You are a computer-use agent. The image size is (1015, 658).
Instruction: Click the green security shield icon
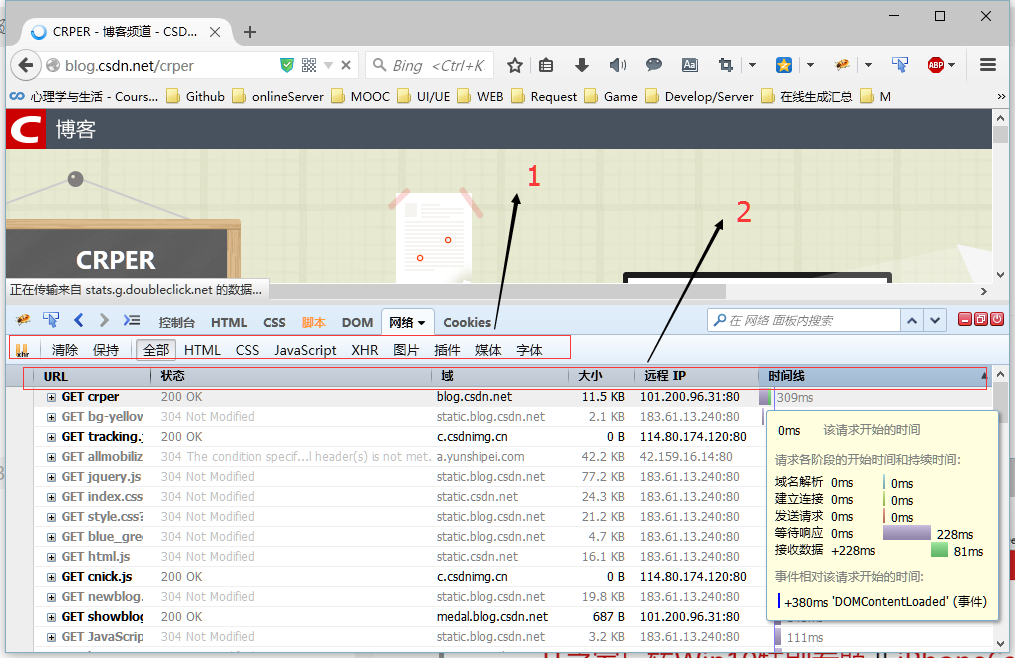pyautogui.click(x=287, y=65)
